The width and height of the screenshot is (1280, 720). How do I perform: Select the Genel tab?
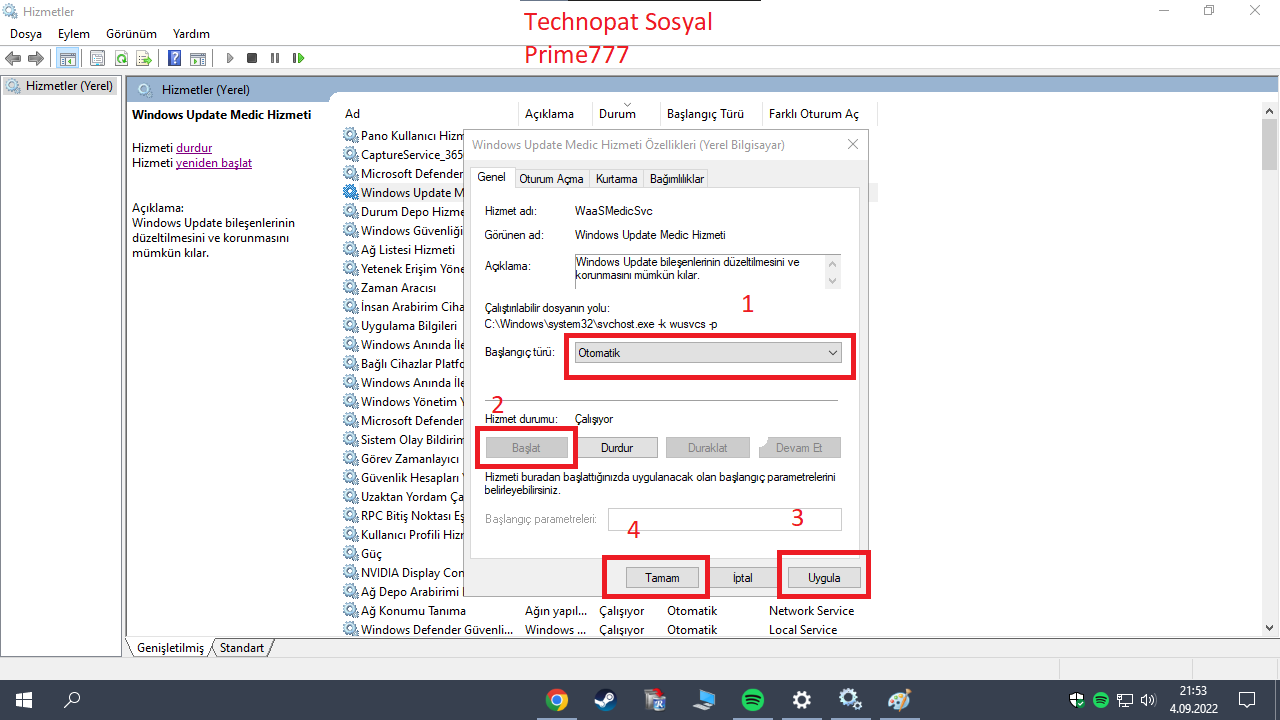(491, 177)
